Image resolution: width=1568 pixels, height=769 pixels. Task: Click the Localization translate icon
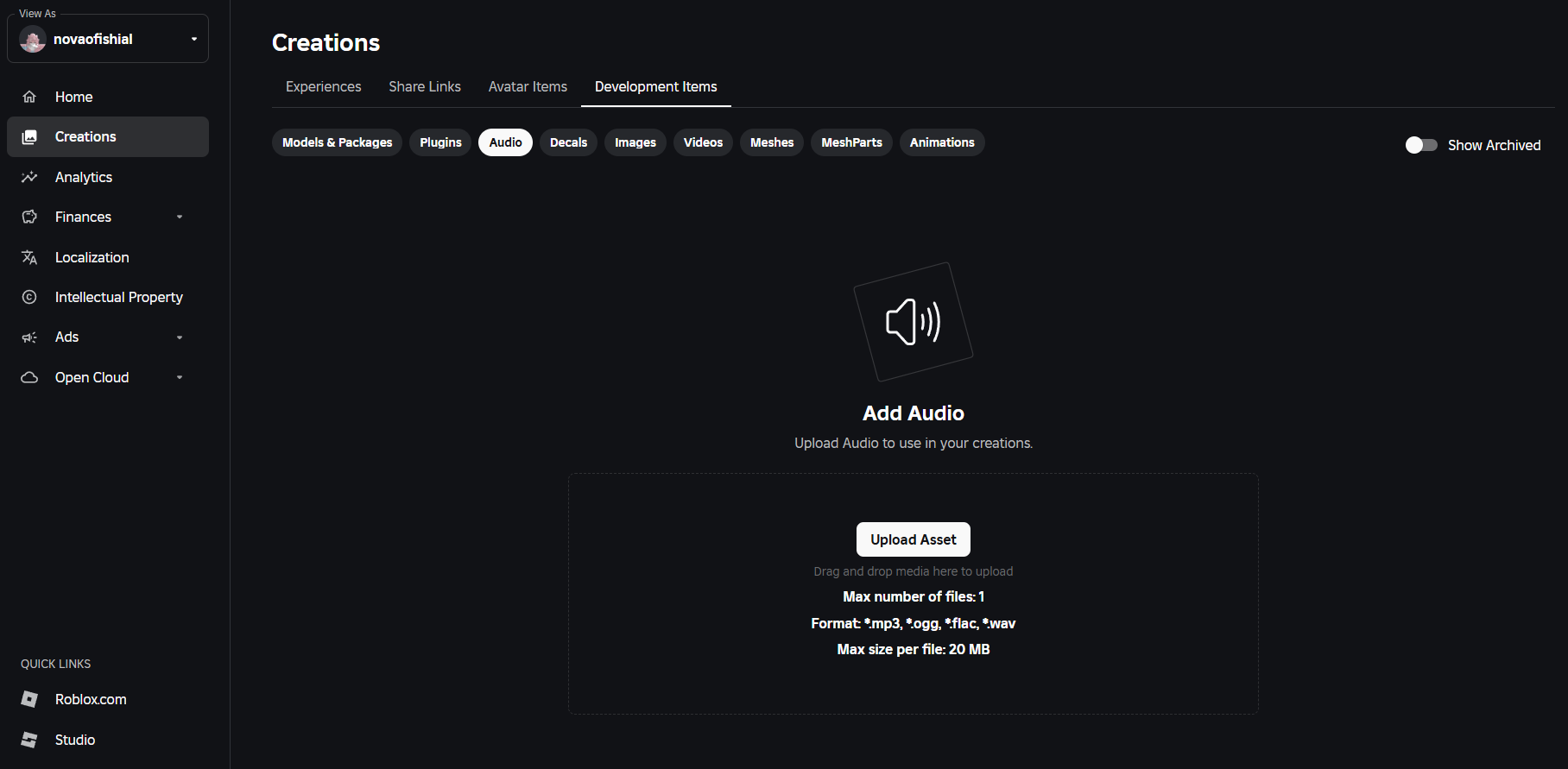pos(29,257)
